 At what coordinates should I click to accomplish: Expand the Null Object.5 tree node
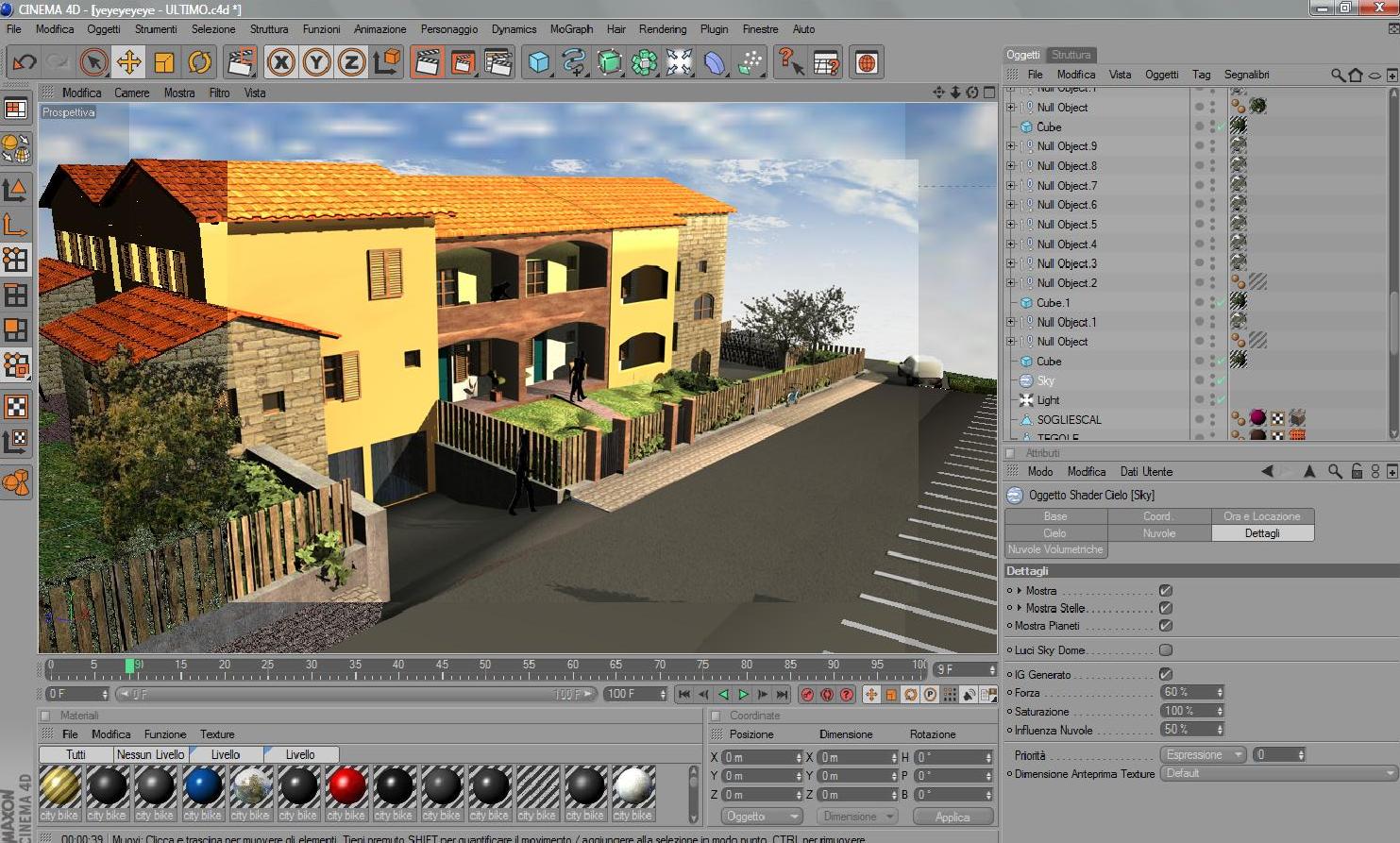pyautogui.click(x=1012, y=225)
